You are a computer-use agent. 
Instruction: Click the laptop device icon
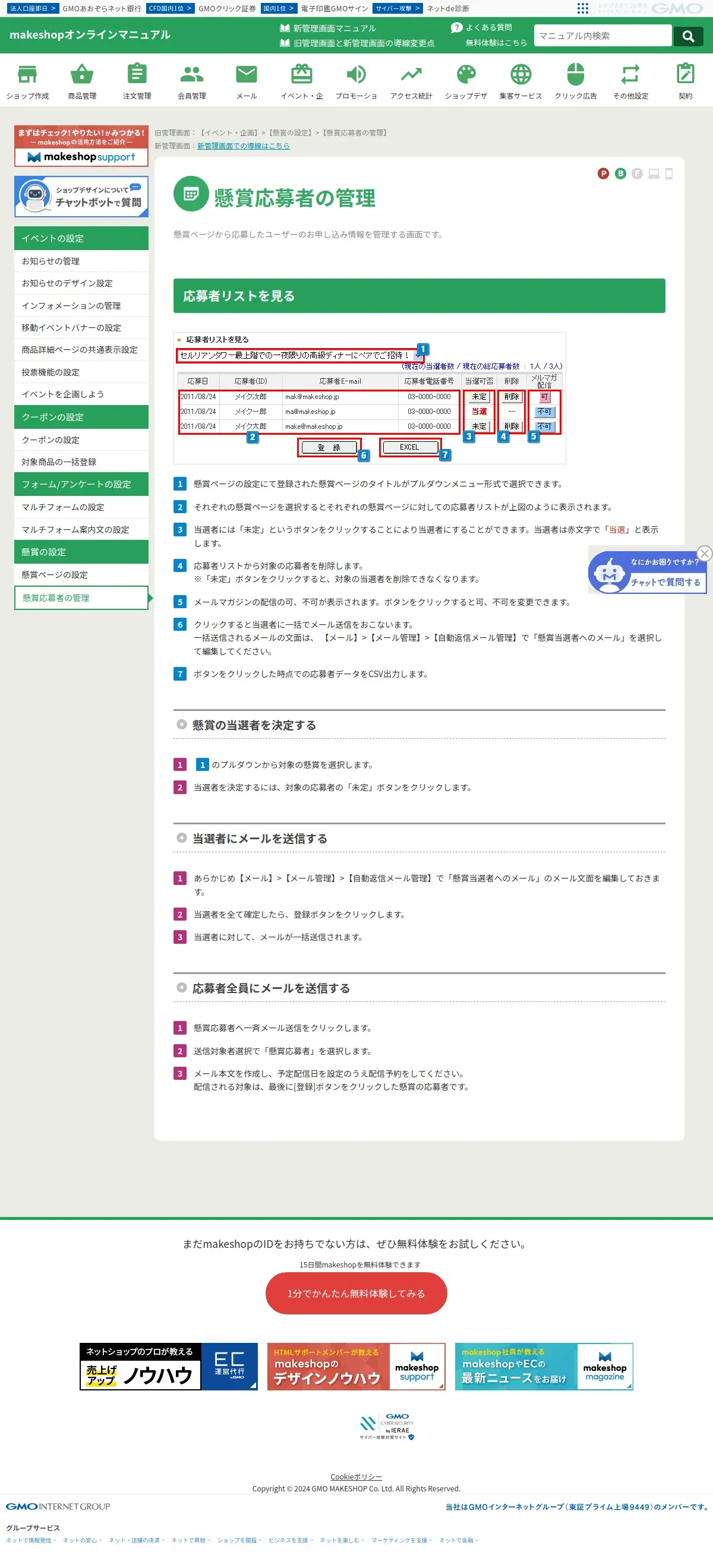pyautogui.click(x=654, y=174)
